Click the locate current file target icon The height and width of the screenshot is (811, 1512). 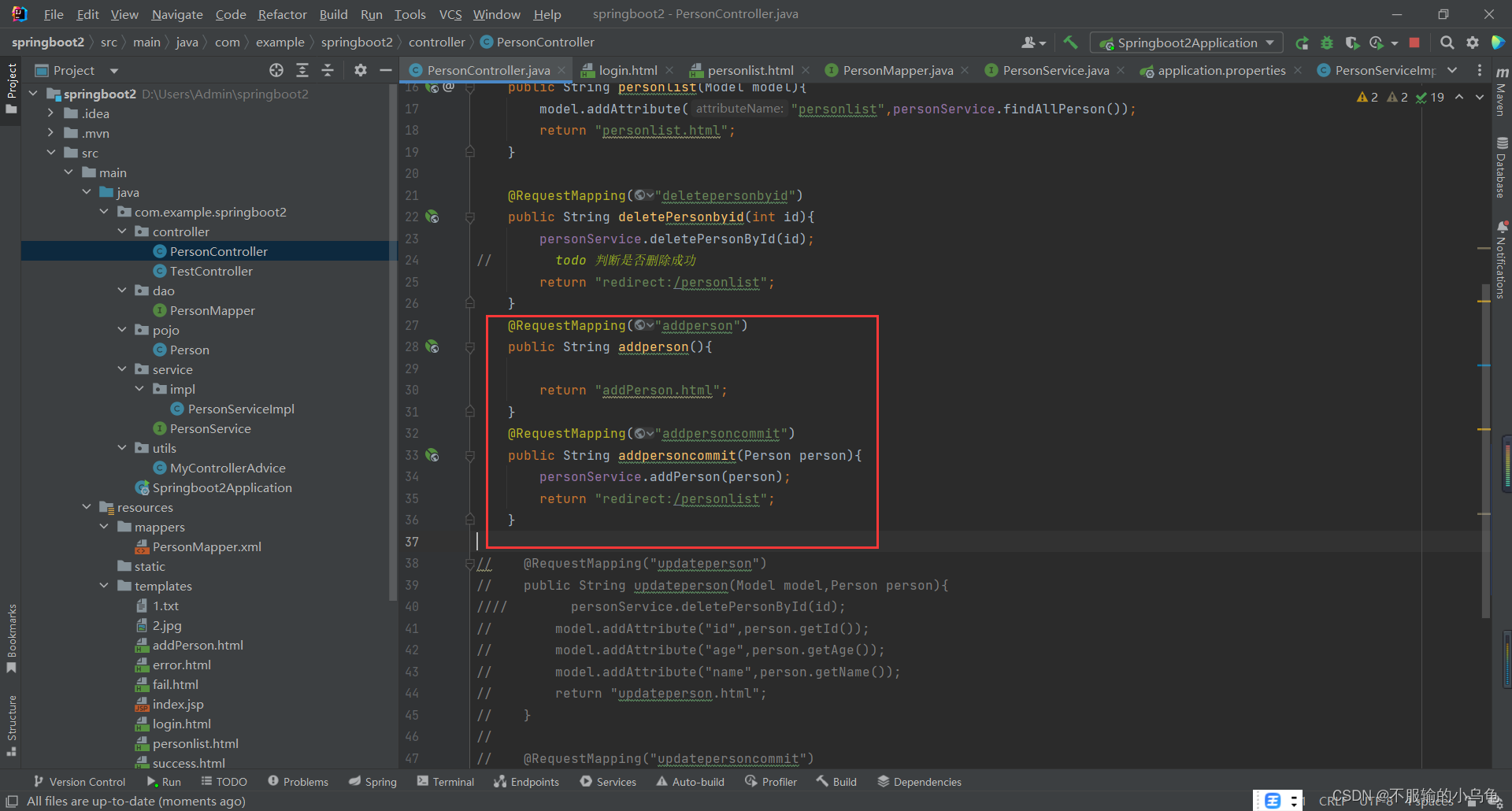[276, 70]
